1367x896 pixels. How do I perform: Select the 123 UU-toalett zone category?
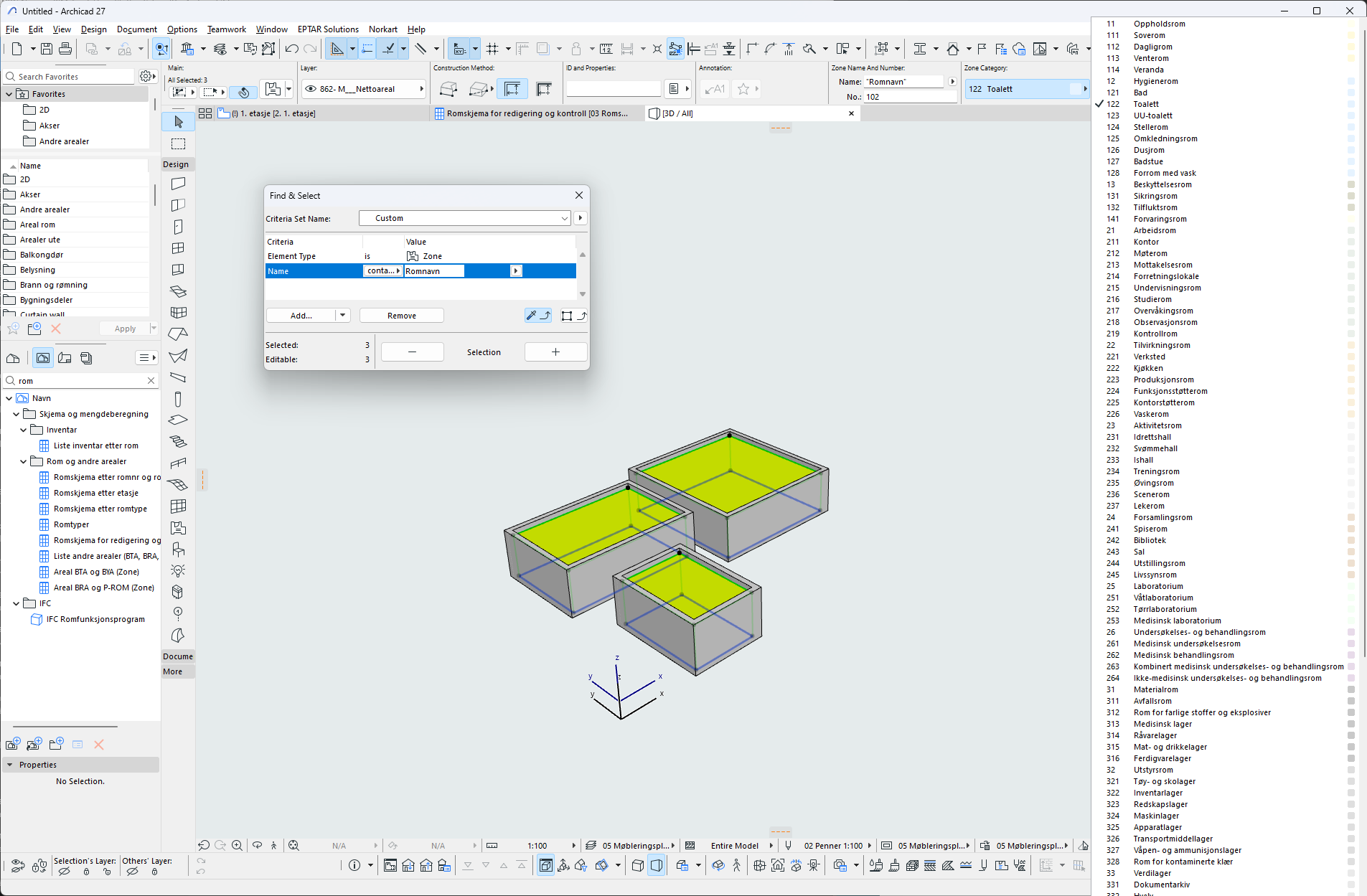pyautogui.click(x=1152, y=115)
